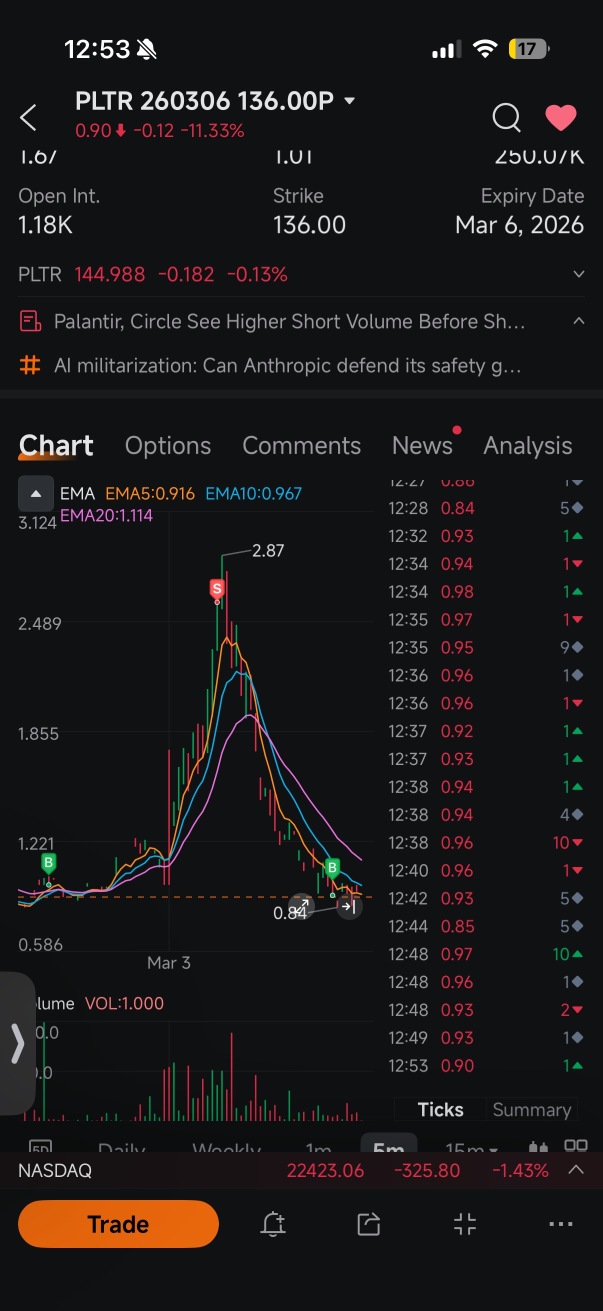Open the price alert bell icon

(x=273, y=1224)
